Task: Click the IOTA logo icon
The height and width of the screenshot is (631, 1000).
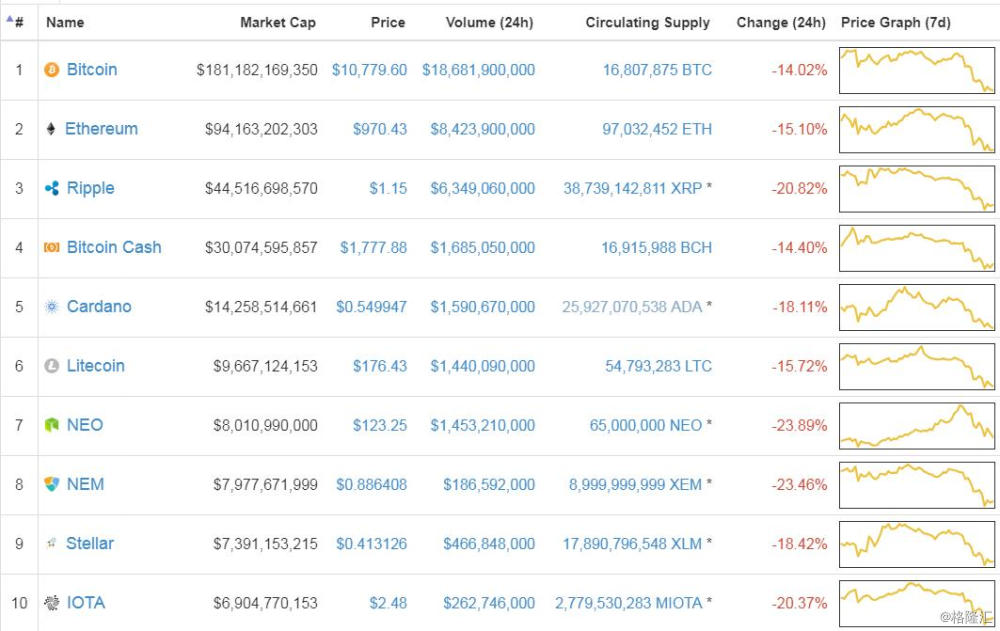Action: (x=52, y=603)
